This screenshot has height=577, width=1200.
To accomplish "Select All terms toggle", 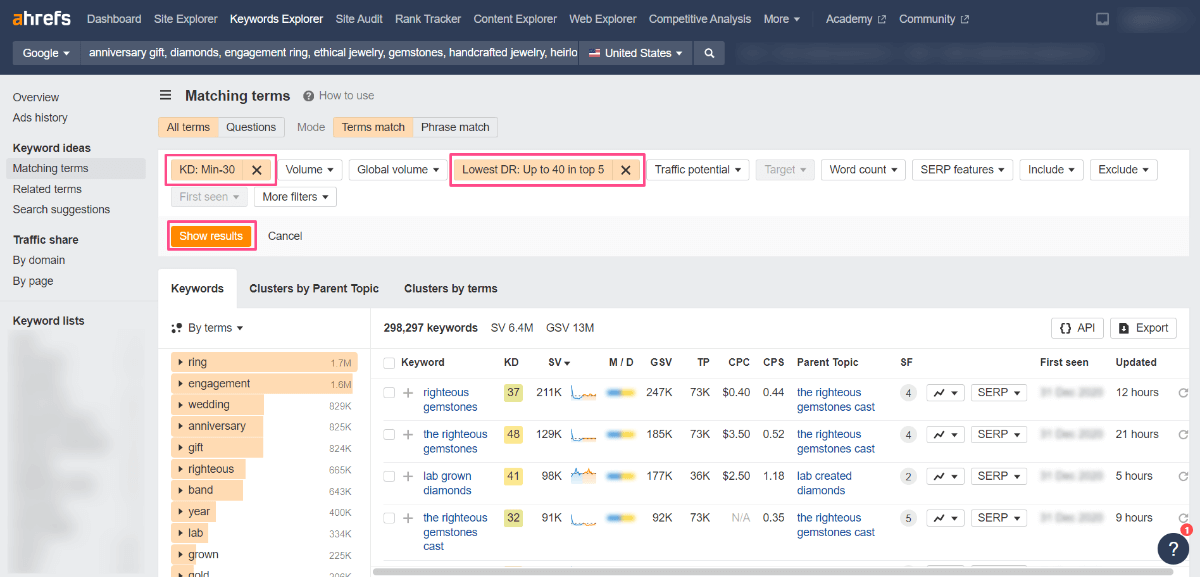I will 188,127.
